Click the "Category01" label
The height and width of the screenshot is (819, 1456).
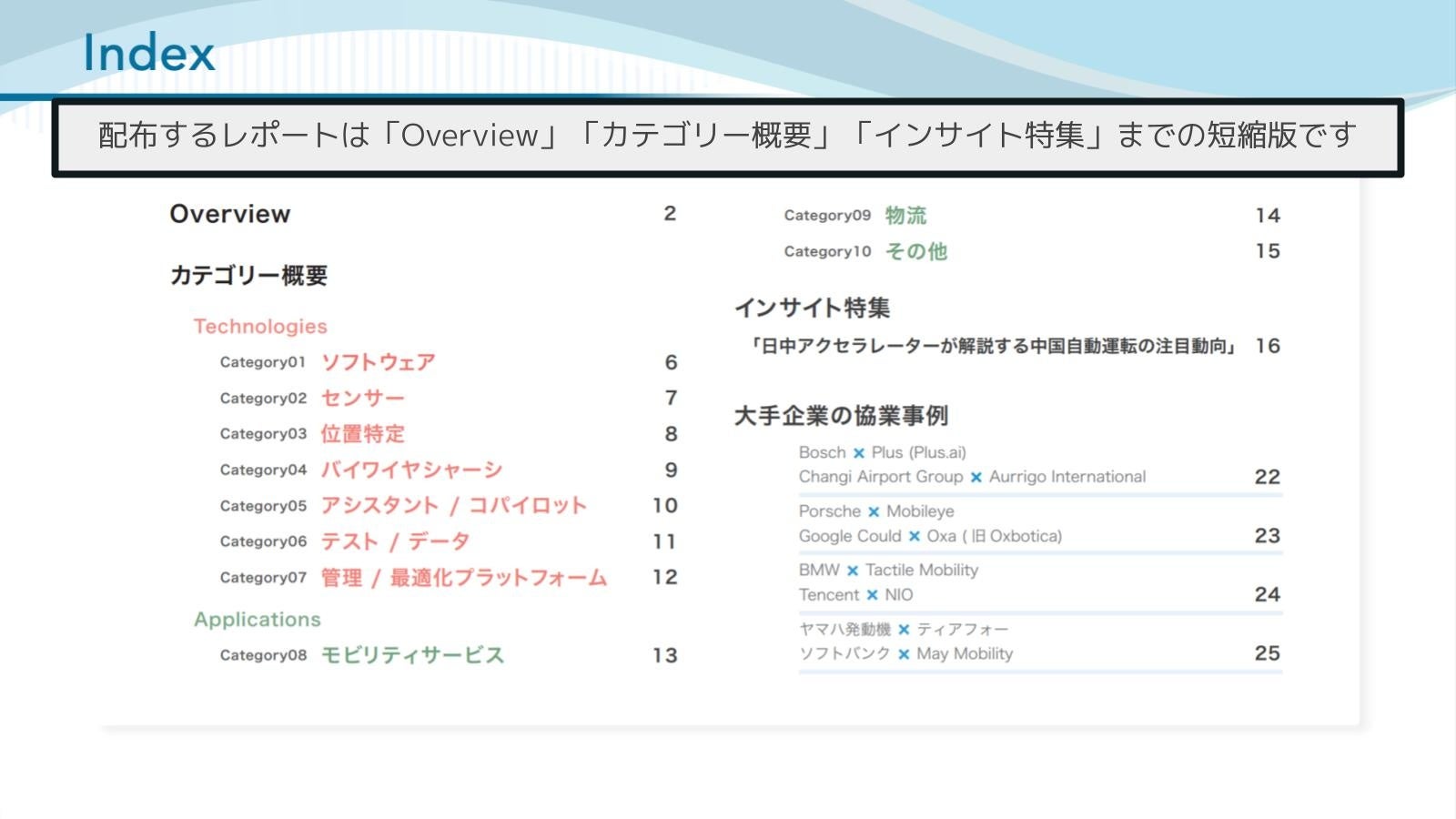tap(263, 362)
